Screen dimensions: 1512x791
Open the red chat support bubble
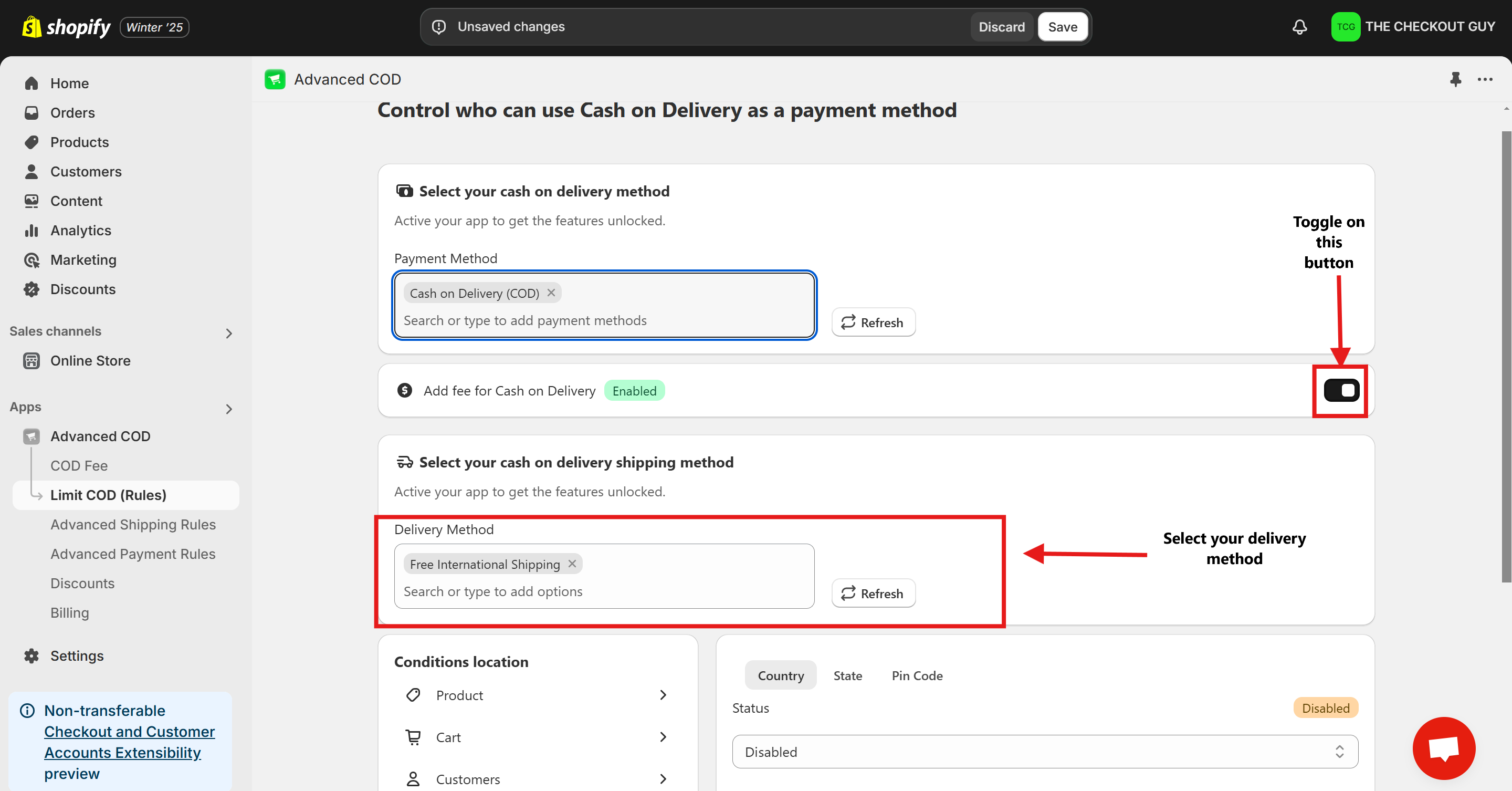tap(1444, 747)
